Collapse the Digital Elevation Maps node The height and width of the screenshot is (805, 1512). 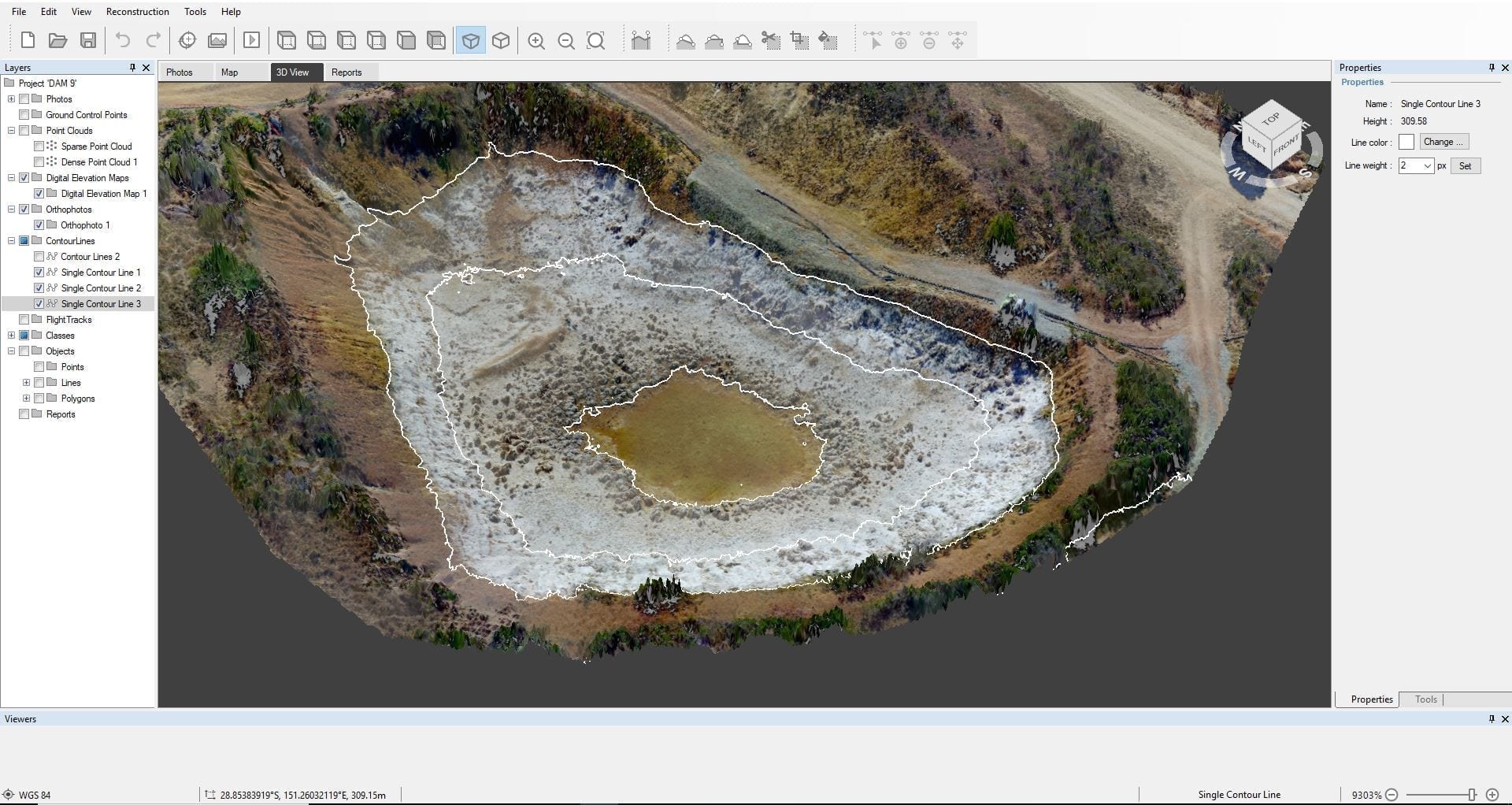[x=11, y=178]
